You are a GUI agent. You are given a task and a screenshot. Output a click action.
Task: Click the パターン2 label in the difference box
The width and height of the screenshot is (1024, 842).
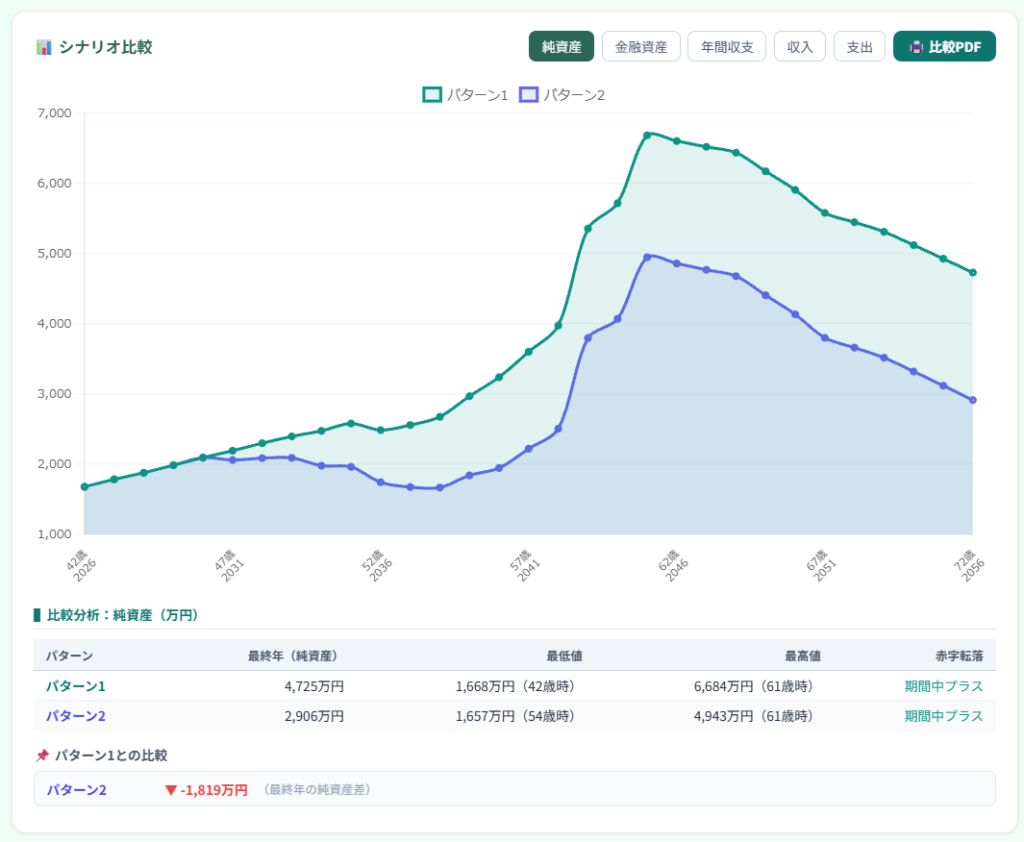point(76,790)
